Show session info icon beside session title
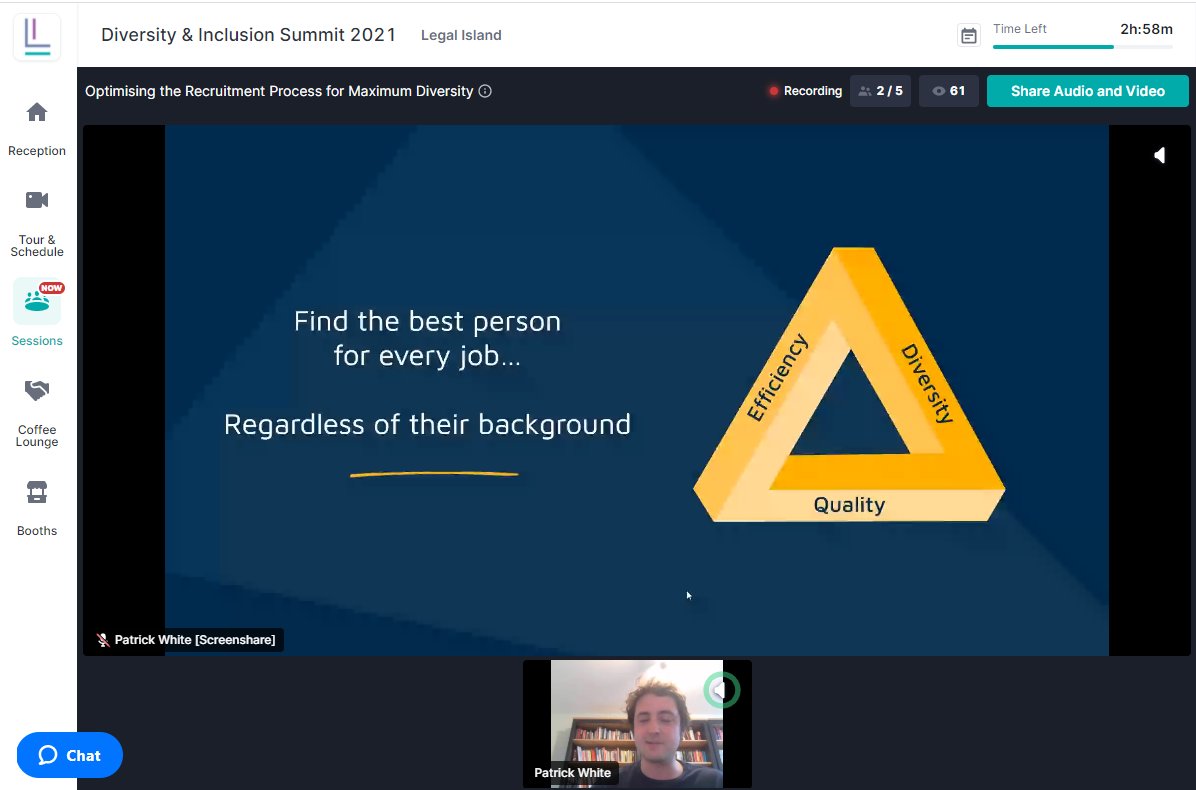This screenshot has height=790, width=1196. coord(485,91)
